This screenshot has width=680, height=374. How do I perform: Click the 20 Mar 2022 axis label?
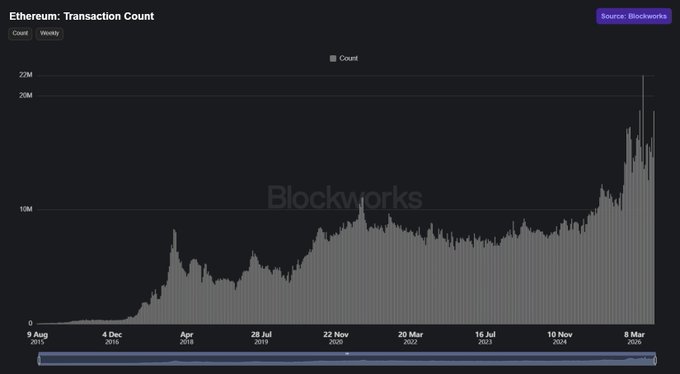[x=410, y=338]
